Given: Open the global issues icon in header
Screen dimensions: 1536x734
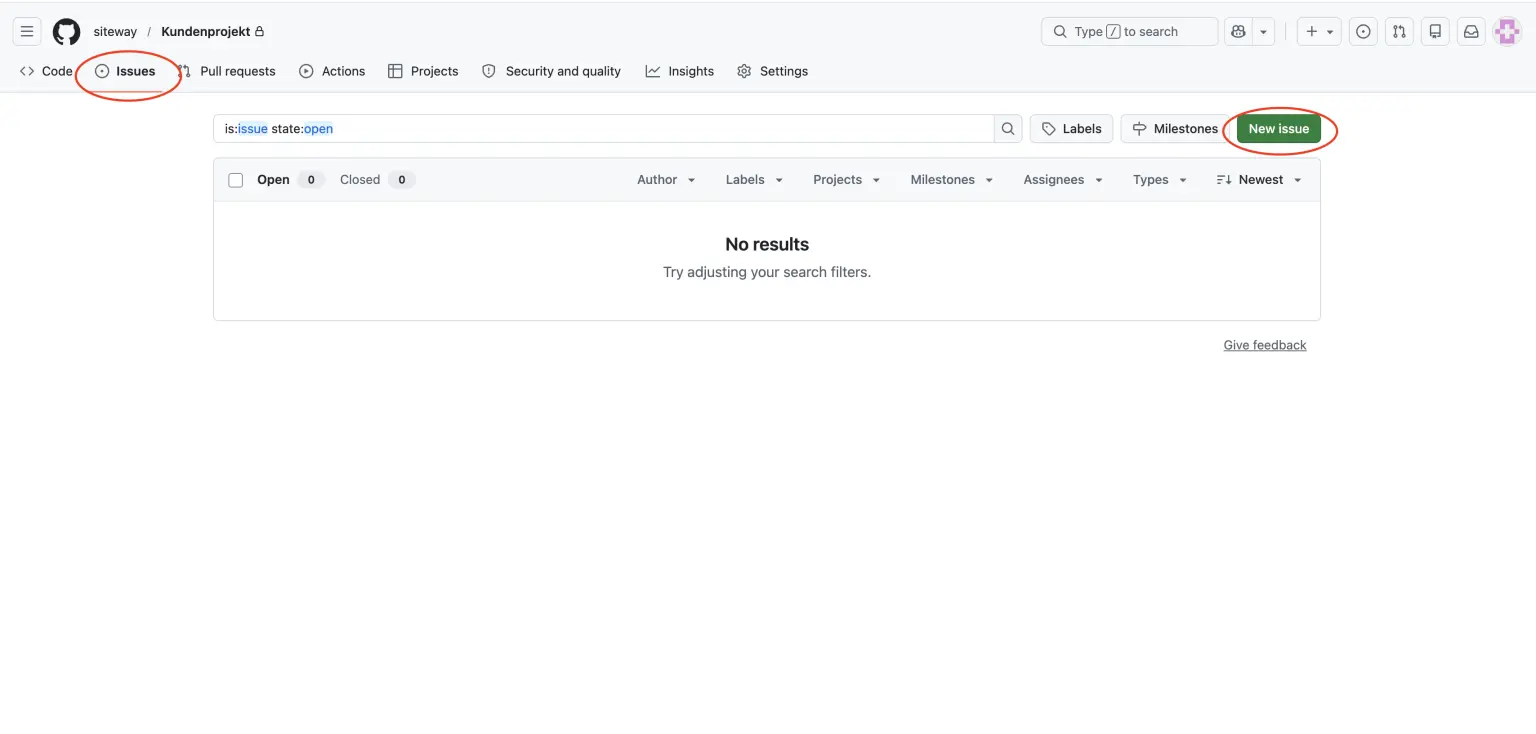Looking at the screenshot, I should click(1363, 31).
